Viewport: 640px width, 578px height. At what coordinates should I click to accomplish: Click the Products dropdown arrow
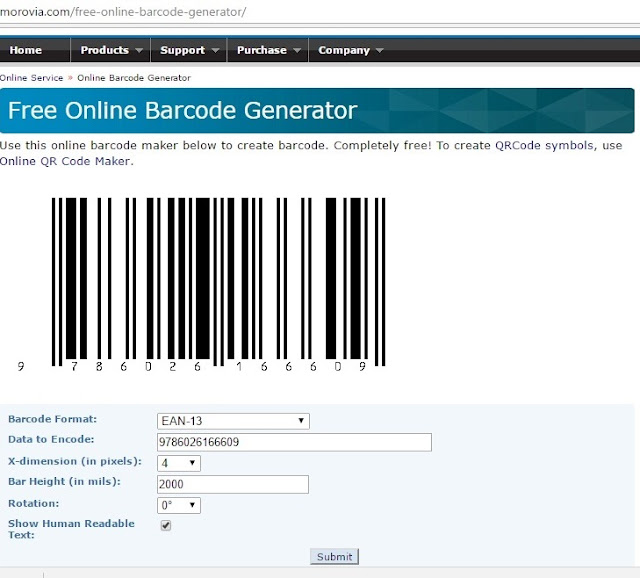point(139,51)
